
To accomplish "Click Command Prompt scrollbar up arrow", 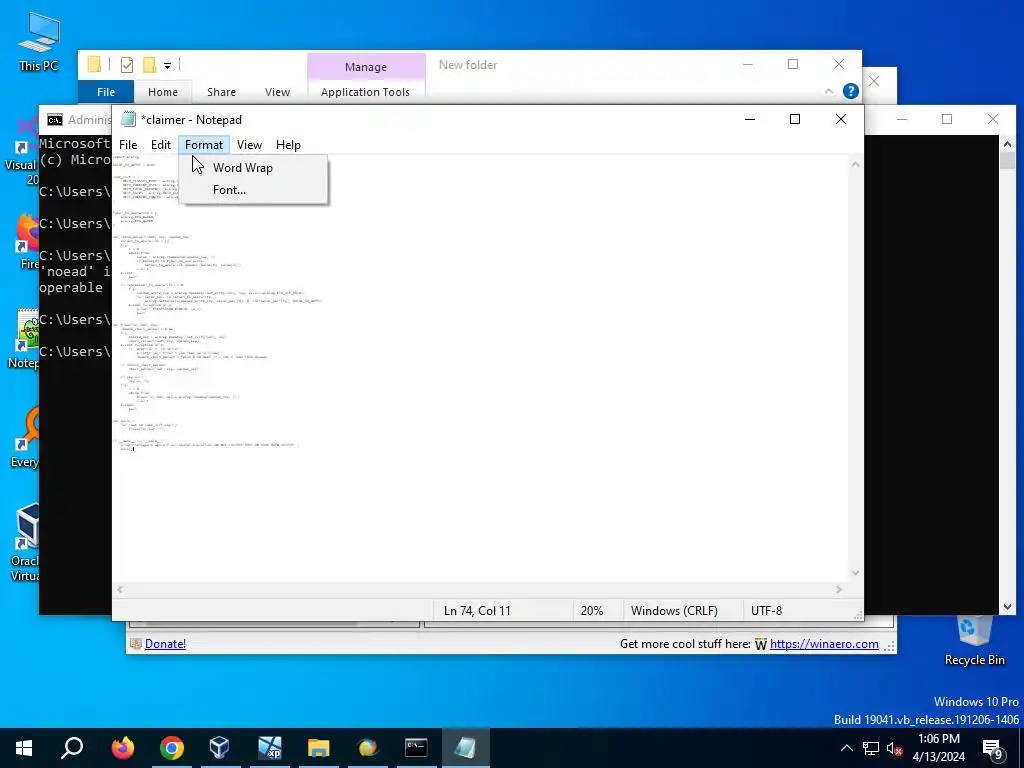I will click(1007, 144).
